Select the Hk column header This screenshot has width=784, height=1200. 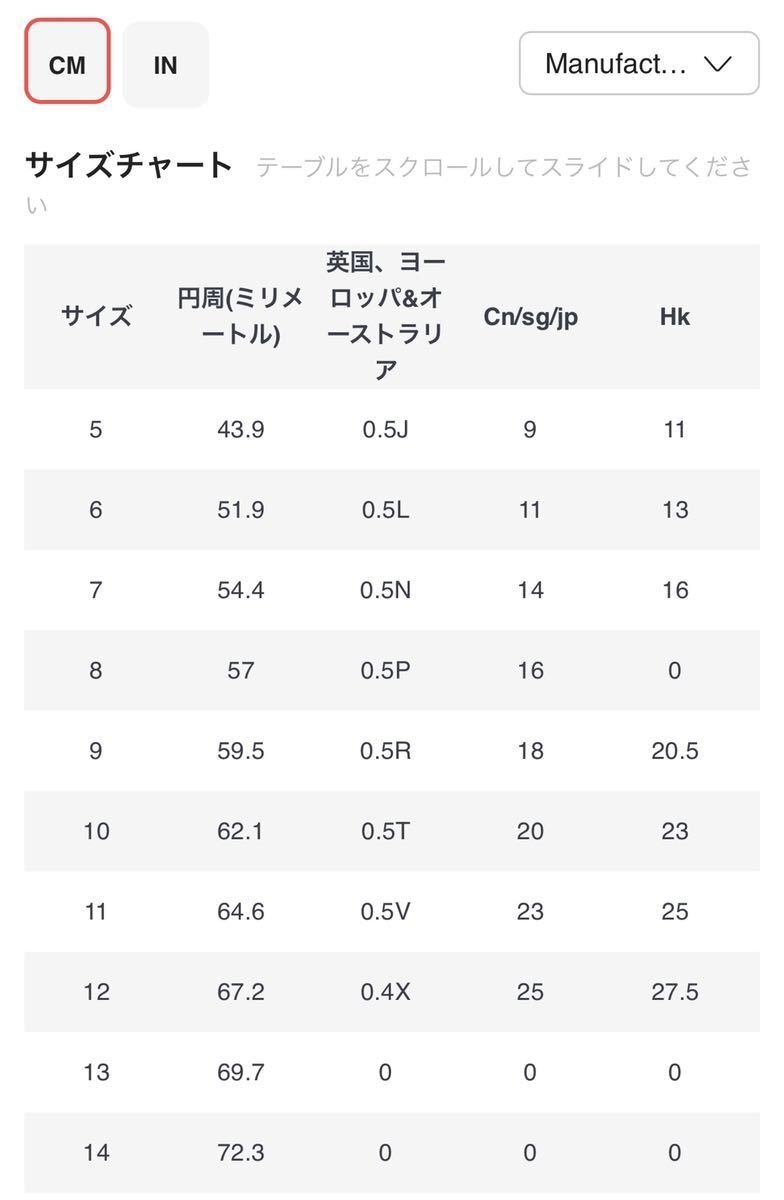tap(675, 315)
